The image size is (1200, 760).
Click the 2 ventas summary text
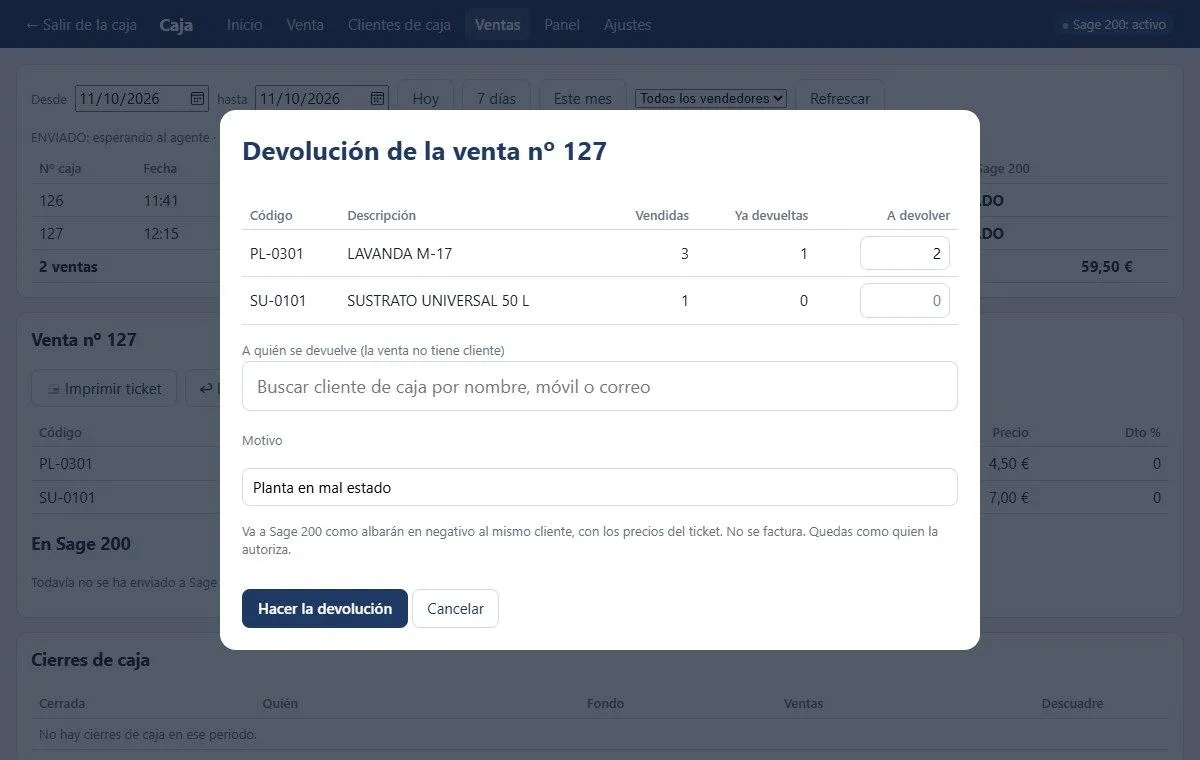tap(68, 267)
